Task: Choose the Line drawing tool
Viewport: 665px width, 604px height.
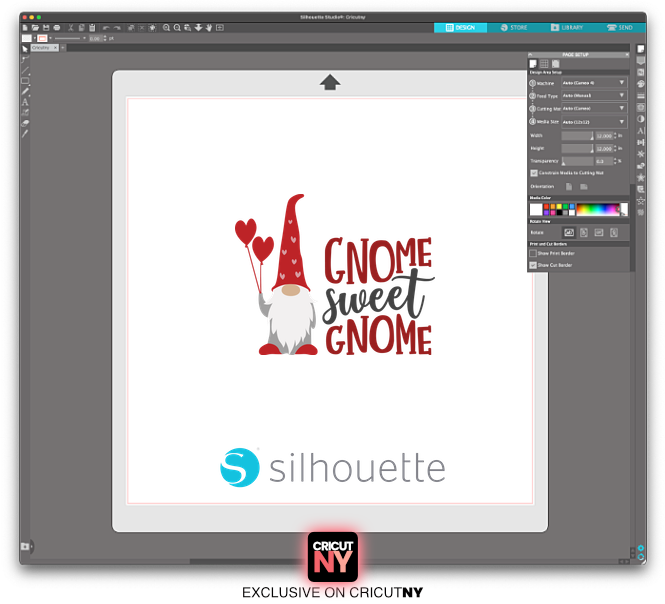Action: (25, 70)
